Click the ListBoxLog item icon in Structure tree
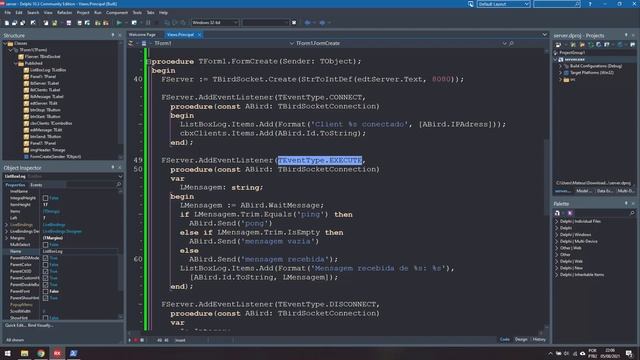Viewport: 640px width, 360px height. tap(27, 70)
